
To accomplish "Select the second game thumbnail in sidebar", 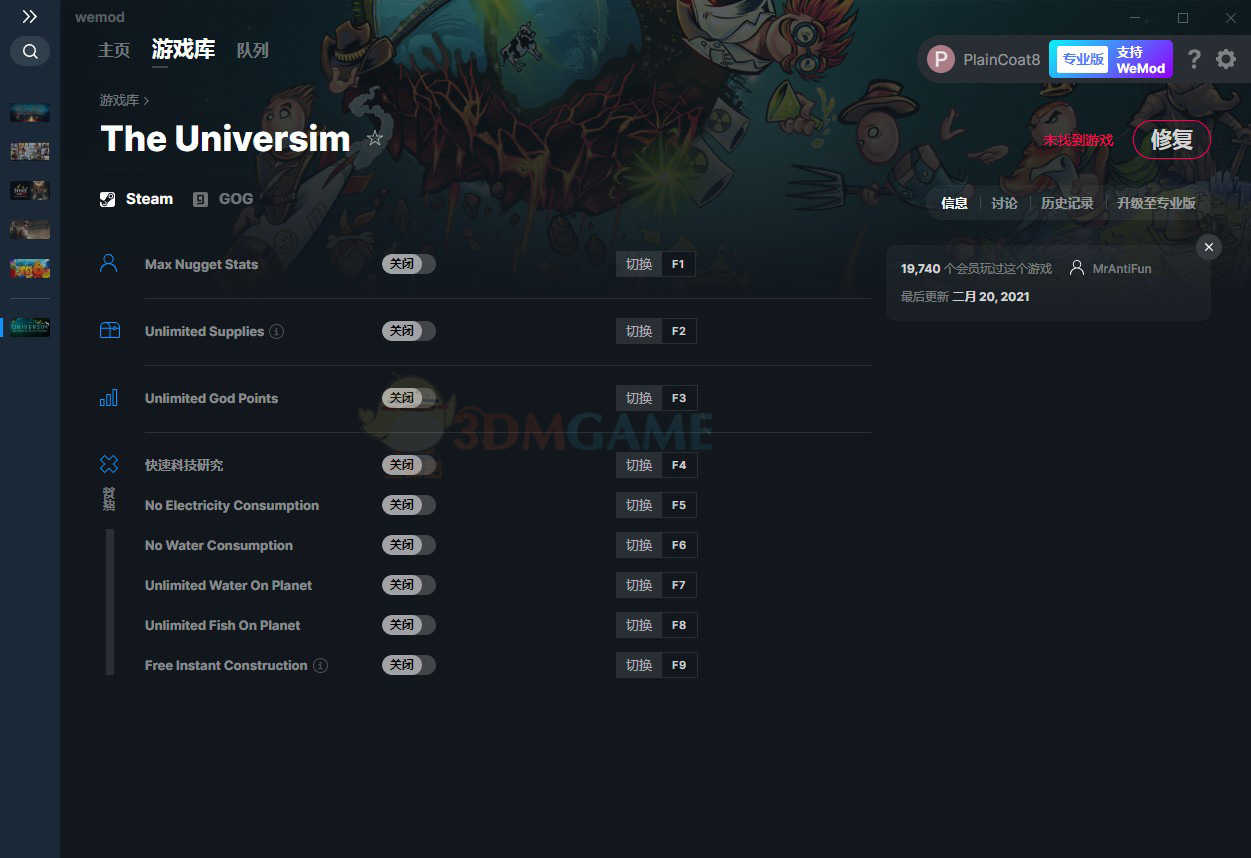I will pos(30,151).
